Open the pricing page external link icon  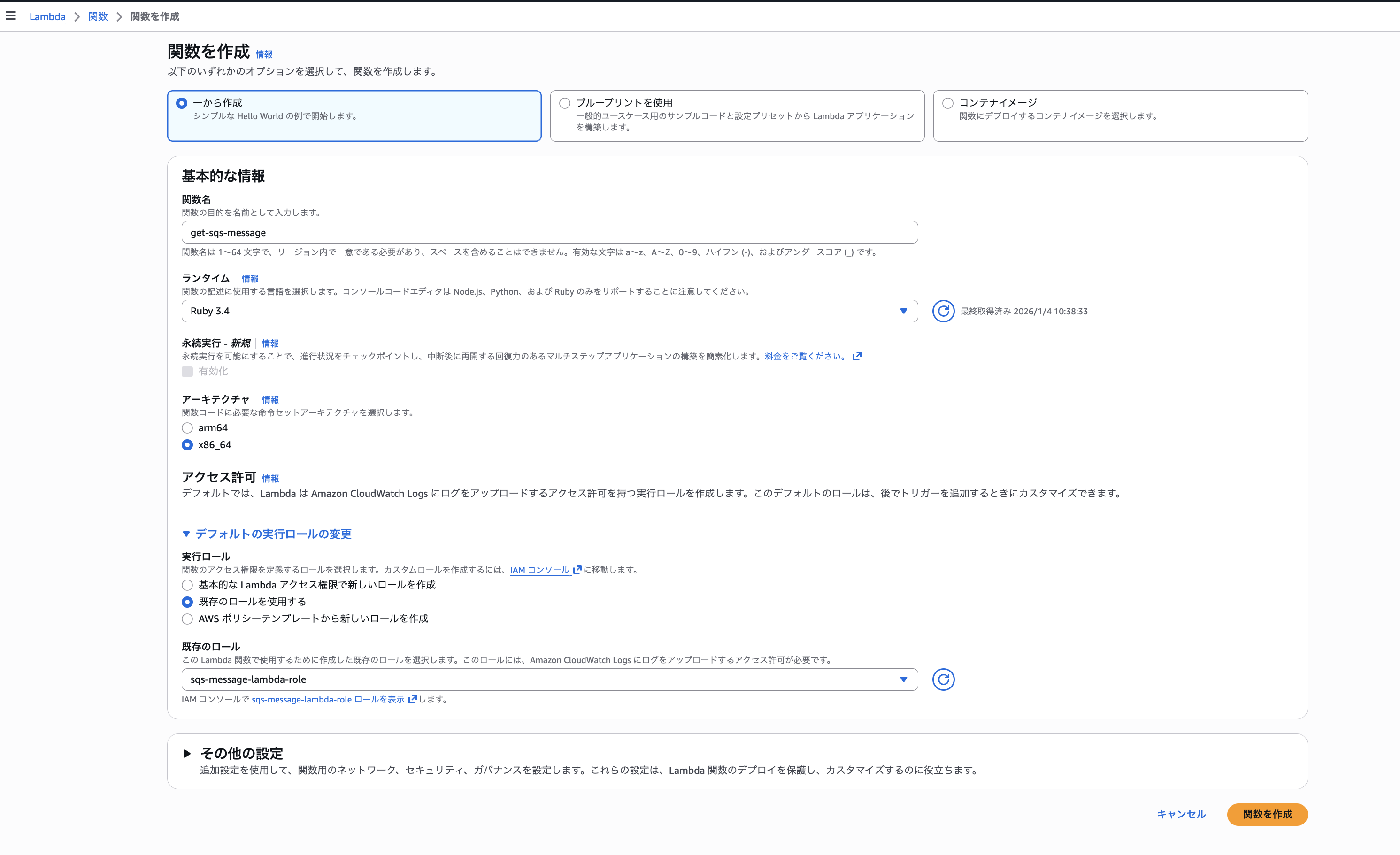[857, 356]
